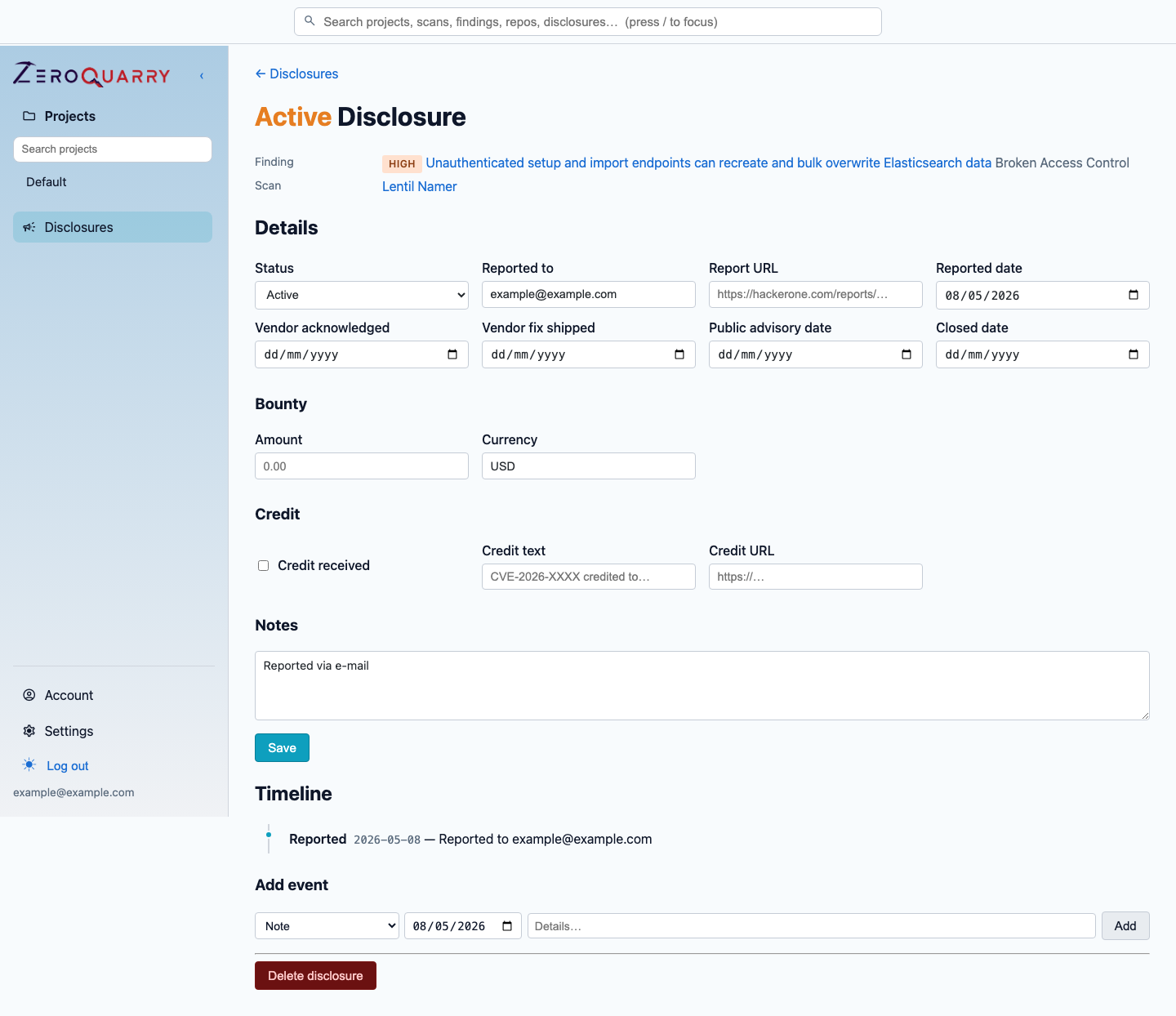Click the Reported date field

(1043, 295)
